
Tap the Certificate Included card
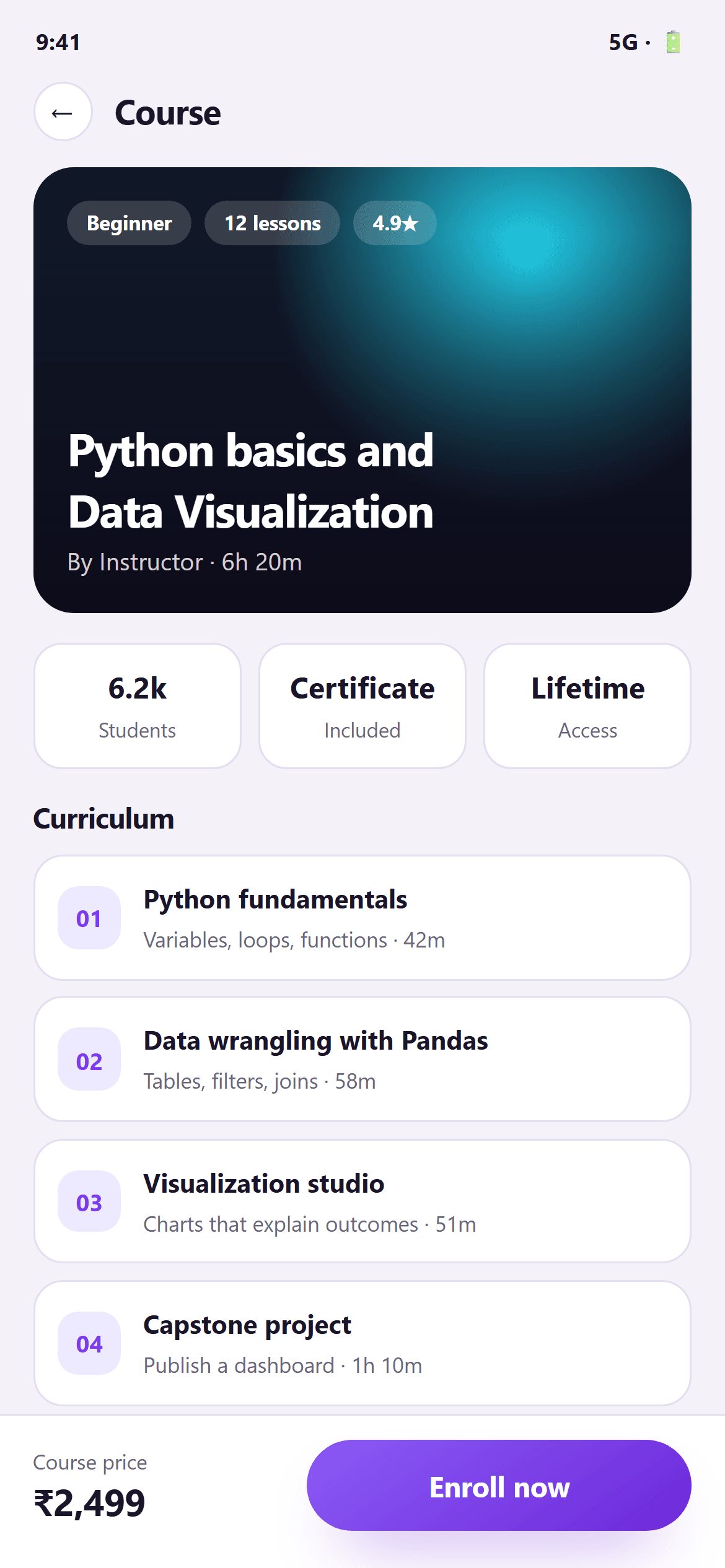pos(362,706)
